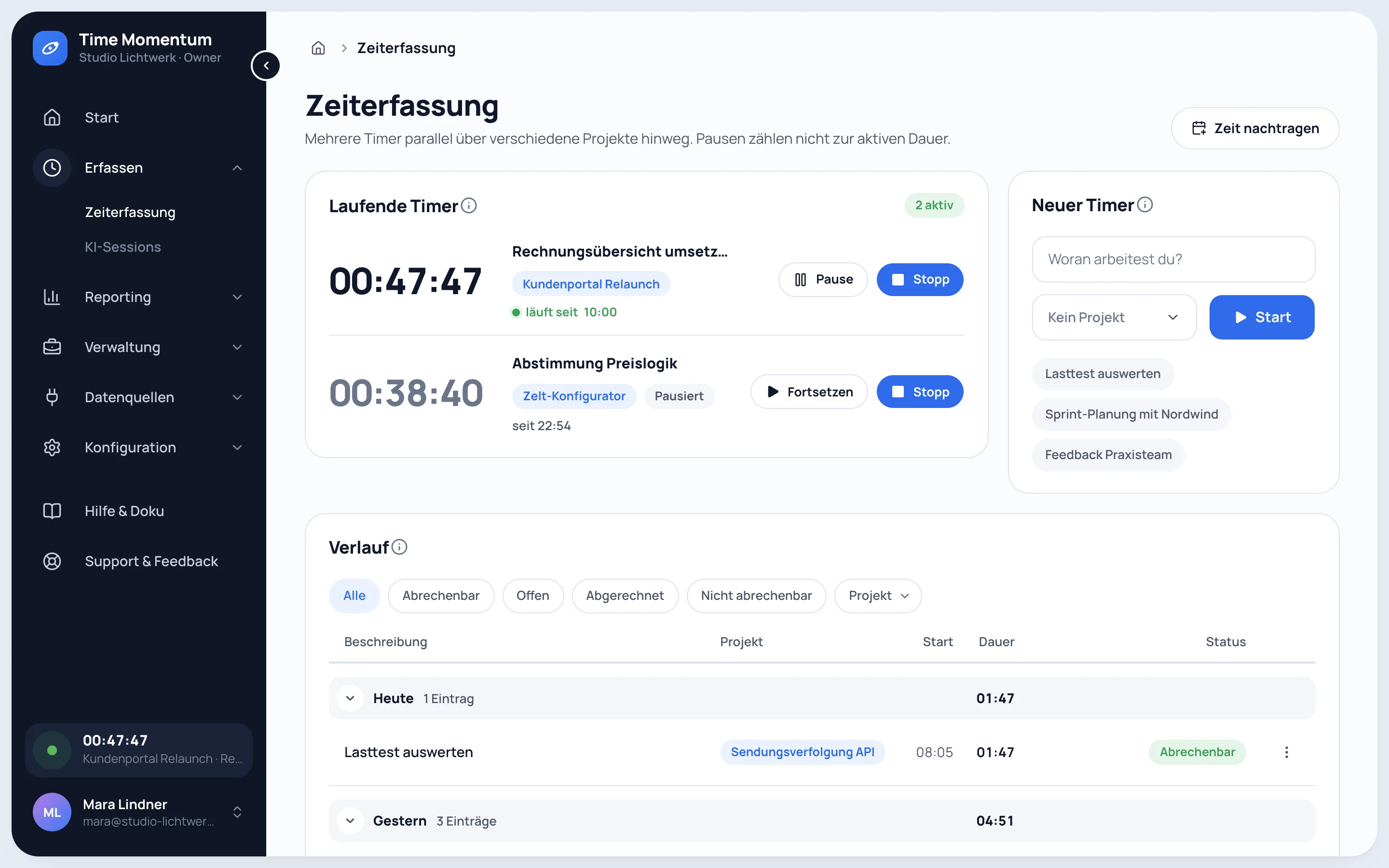The height and width of the screenshot is (868, 1389).
Task: Open the Neuer Timer info icon
Action: tap(1144, 204)
